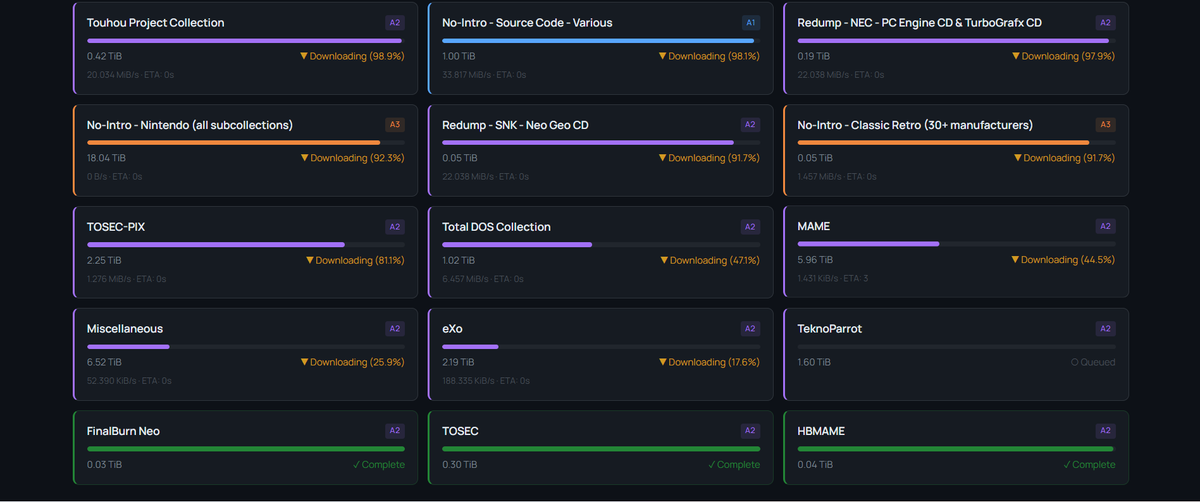1200x502 pixels.
Task: Click the A2 badge on TOSEC card
Action: click(x=750, y=431)
